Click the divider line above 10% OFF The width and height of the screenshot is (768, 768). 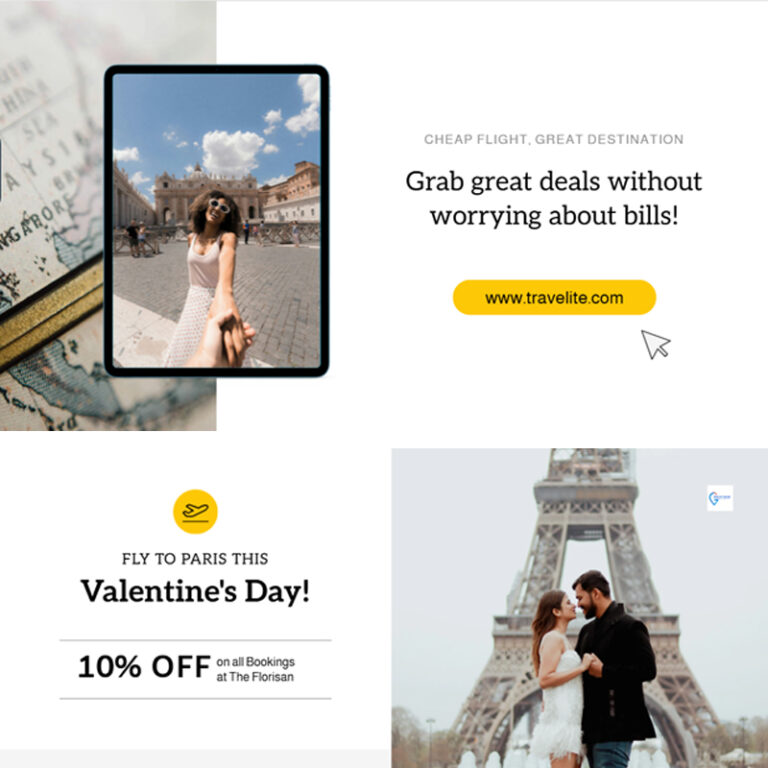195,640
